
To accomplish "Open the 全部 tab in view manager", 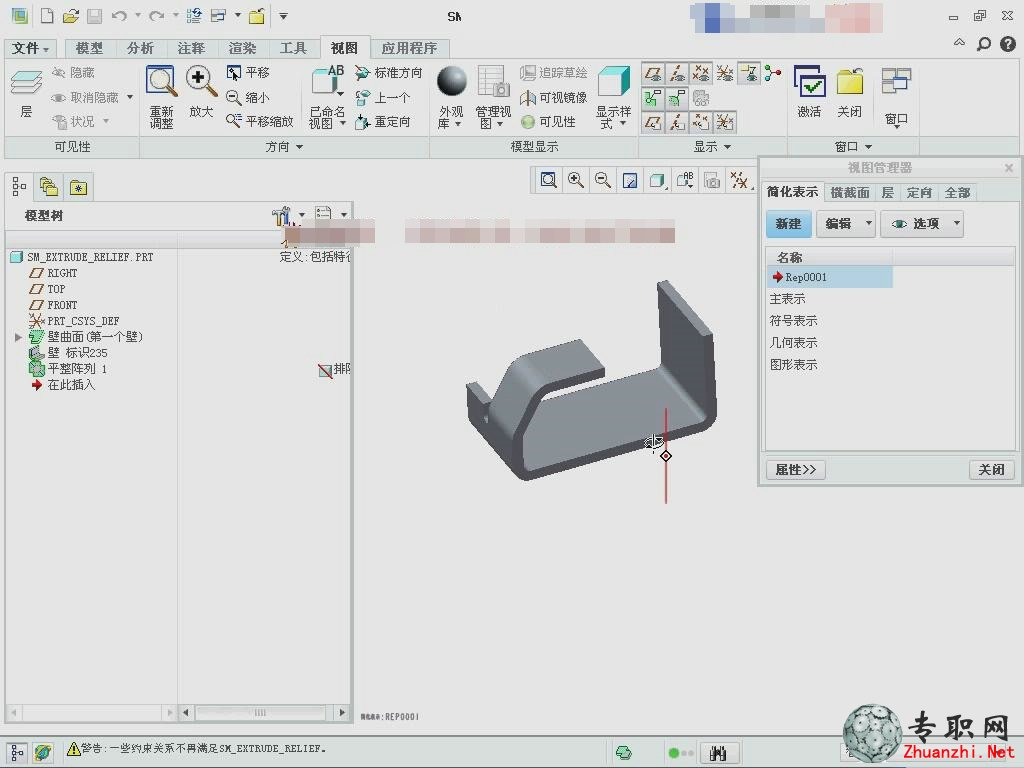I will click(957, 193).
